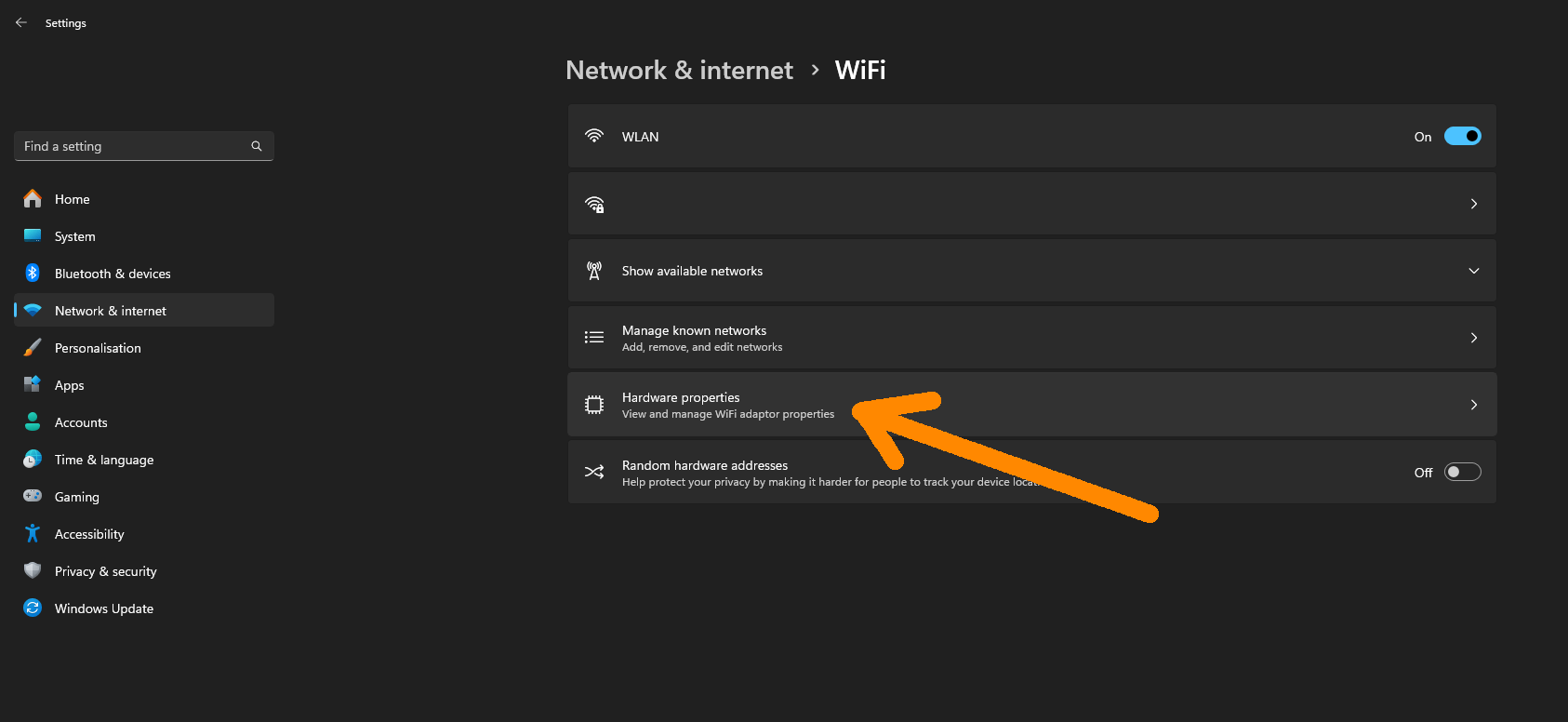Click the Gaming controller icon
1568x722 pixels.
click(33, 497)
